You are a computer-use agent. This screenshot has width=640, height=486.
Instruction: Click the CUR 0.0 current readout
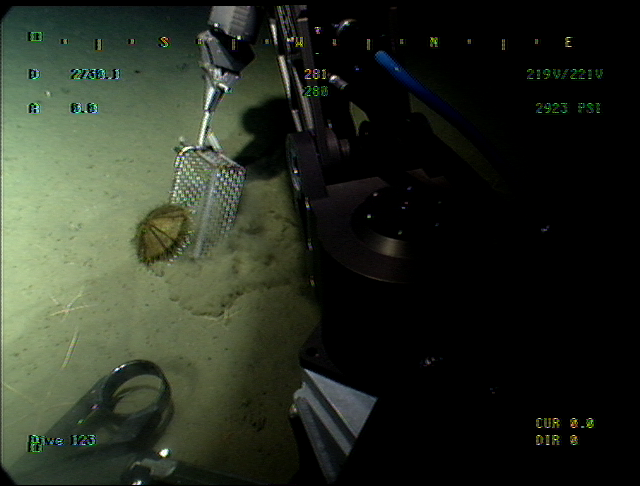pyautogui.click(x=564, y=423)
